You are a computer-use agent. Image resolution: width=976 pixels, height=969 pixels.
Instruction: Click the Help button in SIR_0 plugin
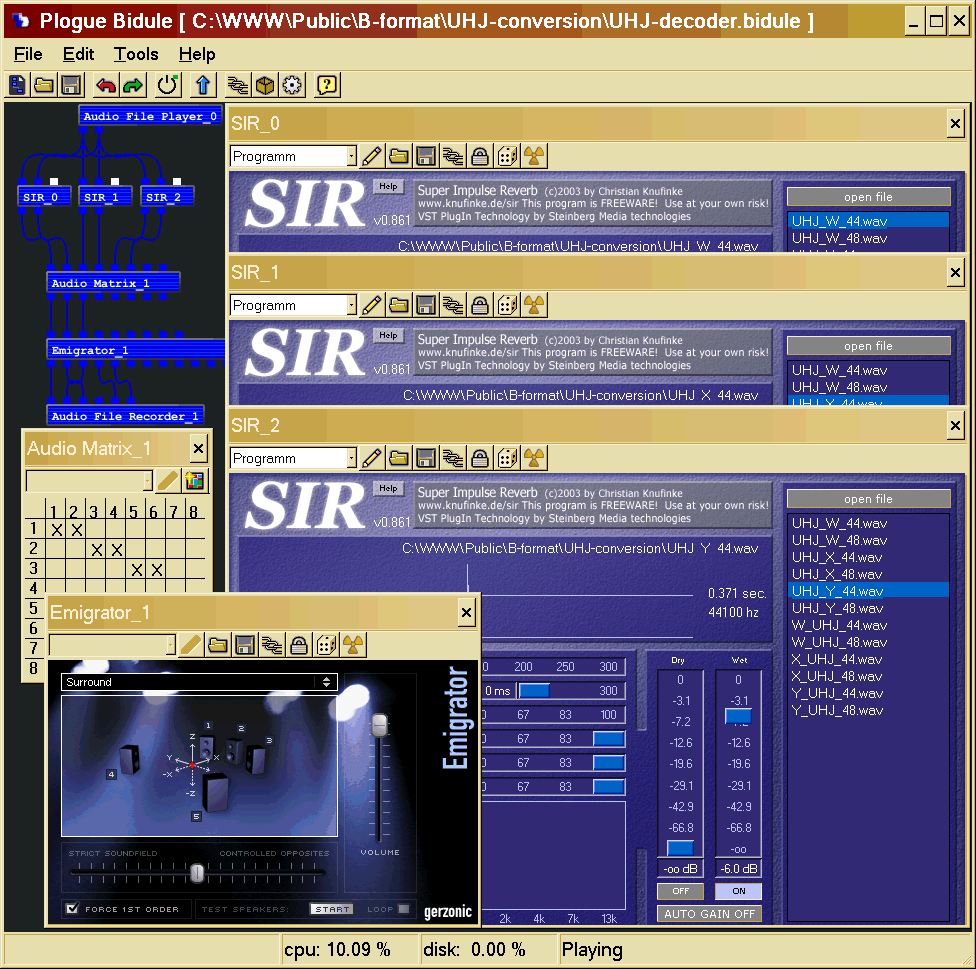click(388, 186)
